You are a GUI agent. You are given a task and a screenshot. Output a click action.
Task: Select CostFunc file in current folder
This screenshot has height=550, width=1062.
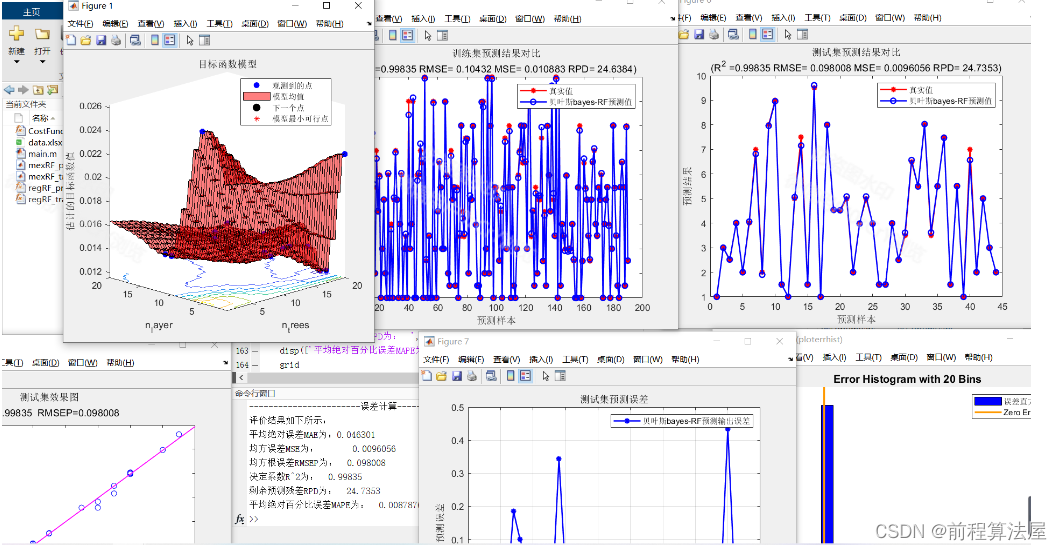(x=38, y=131)
